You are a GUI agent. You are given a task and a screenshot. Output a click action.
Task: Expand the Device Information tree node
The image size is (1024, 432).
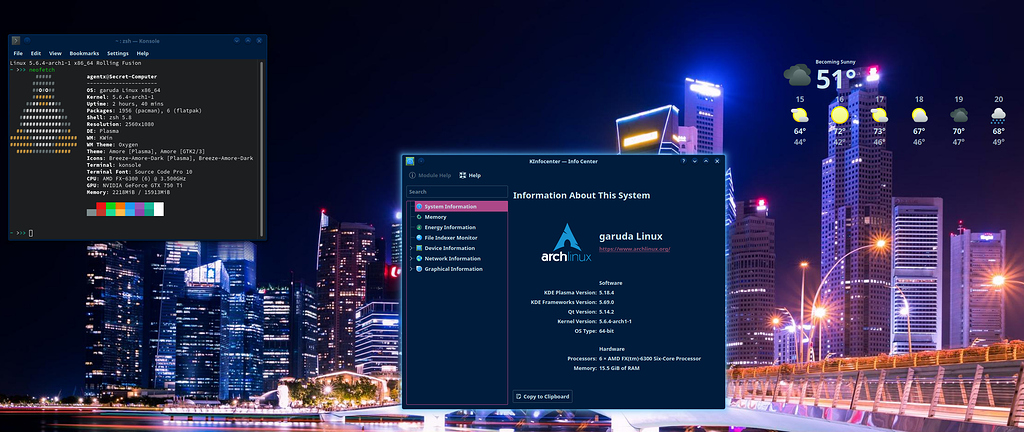(x=411, y=248)
